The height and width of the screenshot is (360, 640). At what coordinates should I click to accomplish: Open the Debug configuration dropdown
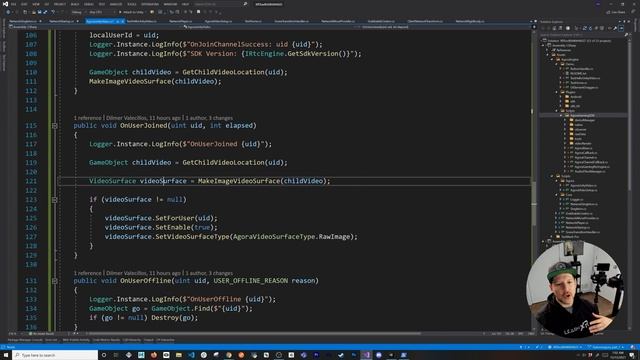coord(78,12)
